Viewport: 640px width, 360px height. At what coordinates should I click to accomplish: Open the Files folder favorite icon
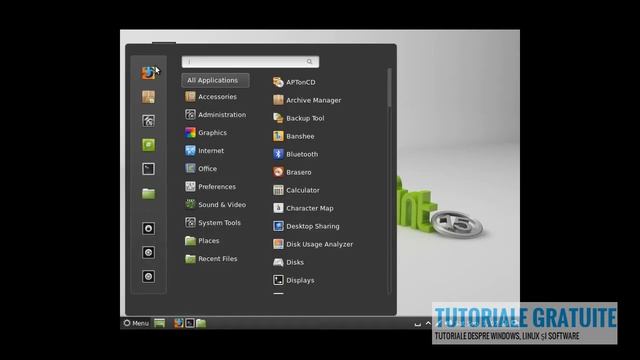[148, 193]
